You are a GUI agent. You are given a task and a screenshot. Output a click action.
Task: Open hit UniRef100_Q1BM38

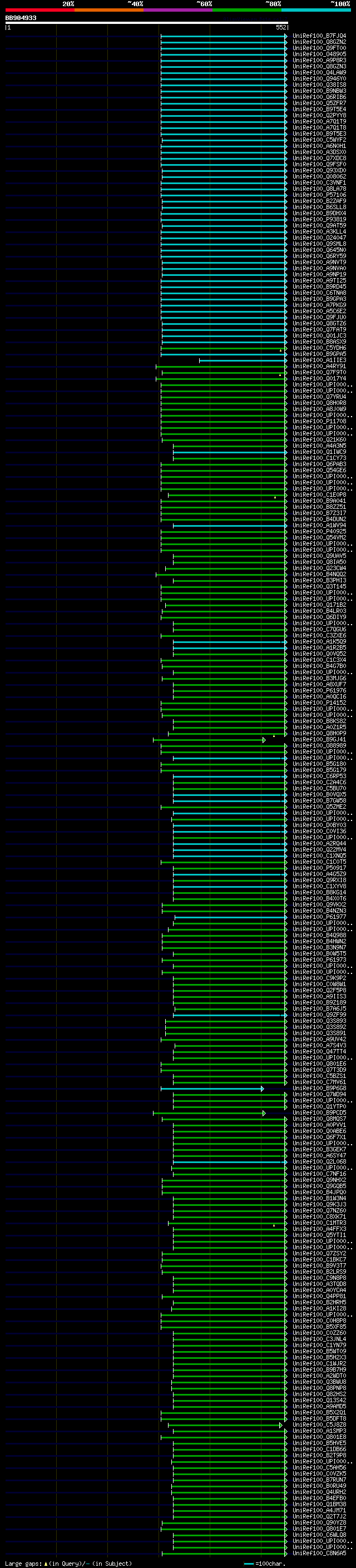(319, 1504)
